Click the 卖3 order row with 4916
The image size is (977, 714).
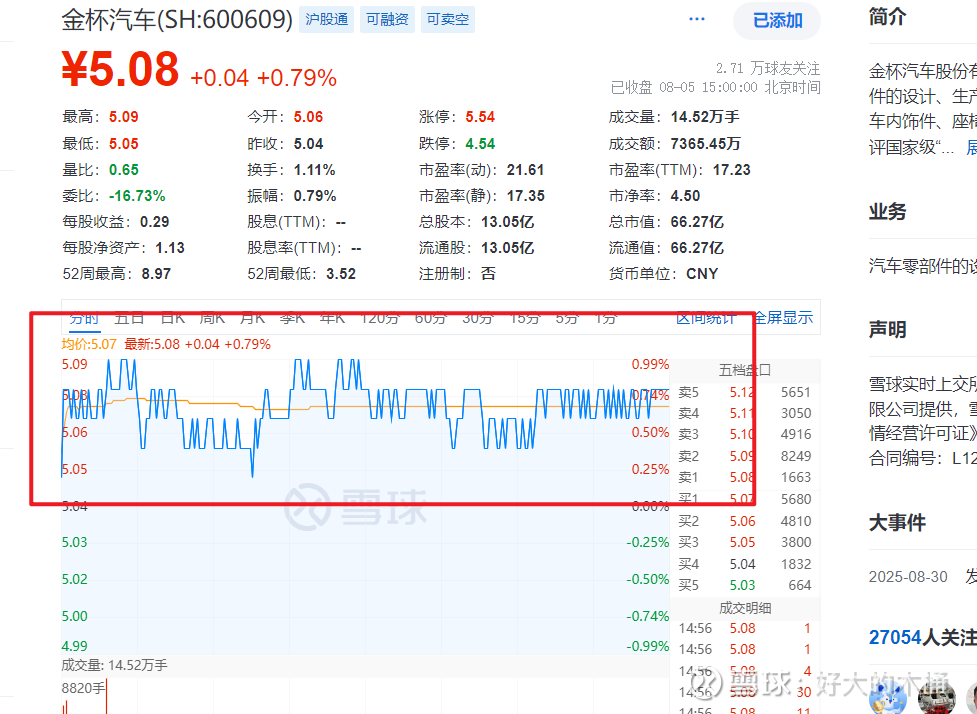tap(745, 434)
